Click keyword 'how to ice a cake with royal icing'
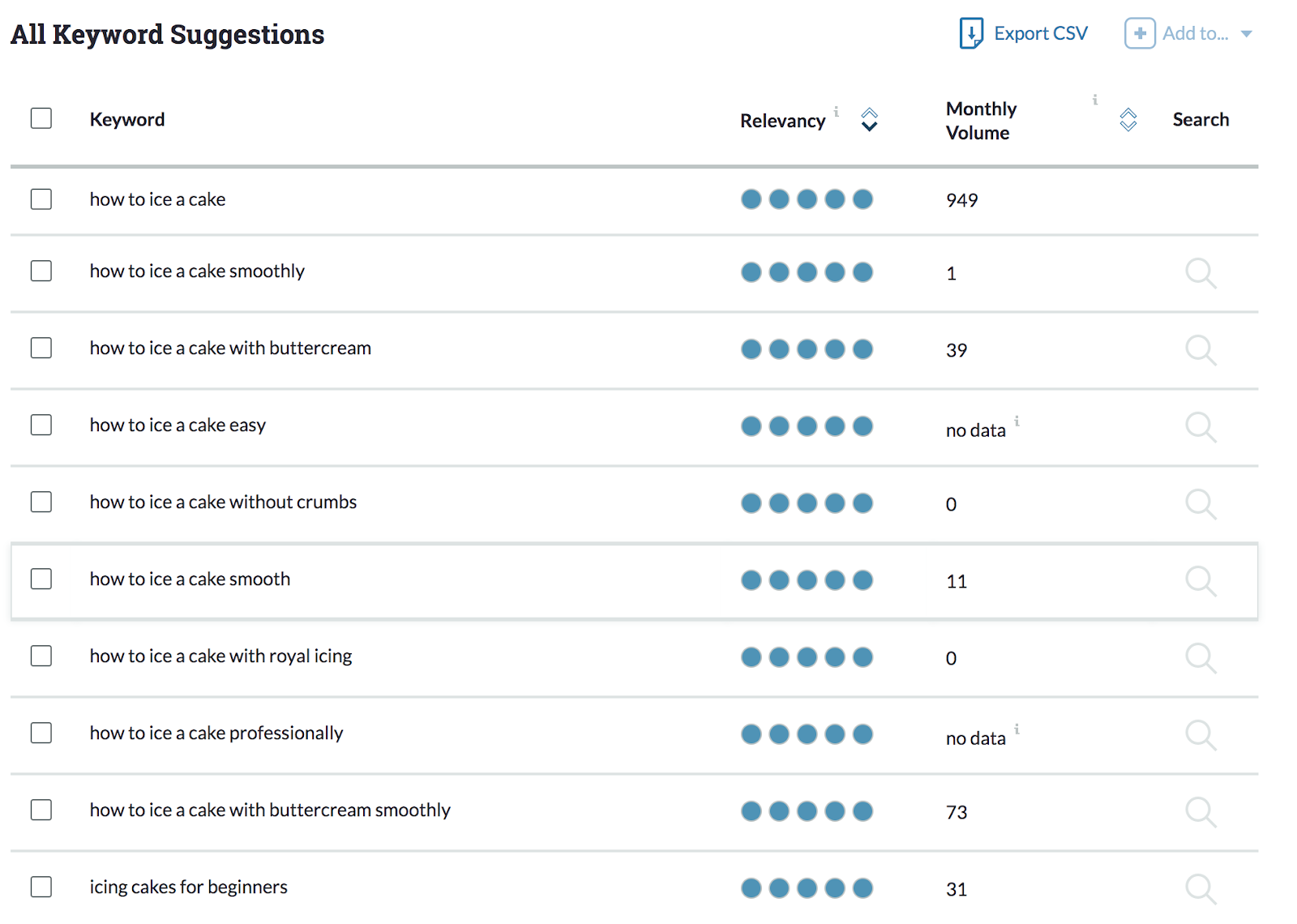The image size is (1297, 924). [x=220, y=657]
